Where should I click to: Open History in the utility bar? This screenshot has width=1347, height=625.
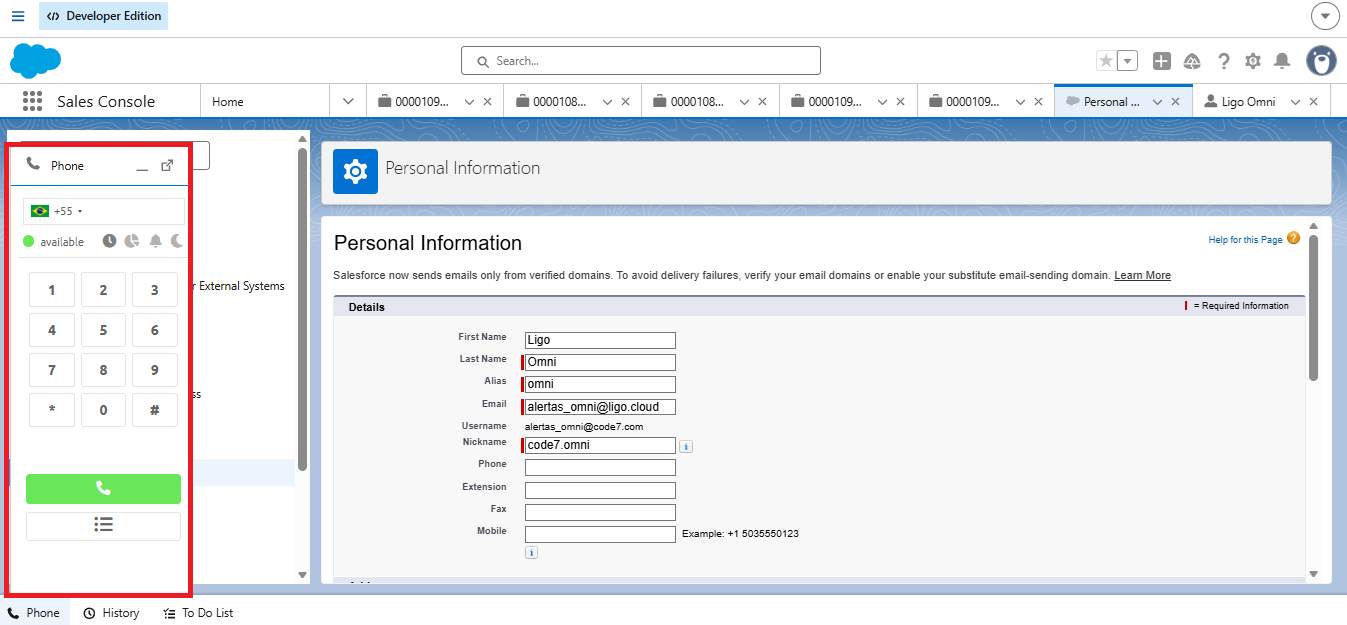(111, 613)
